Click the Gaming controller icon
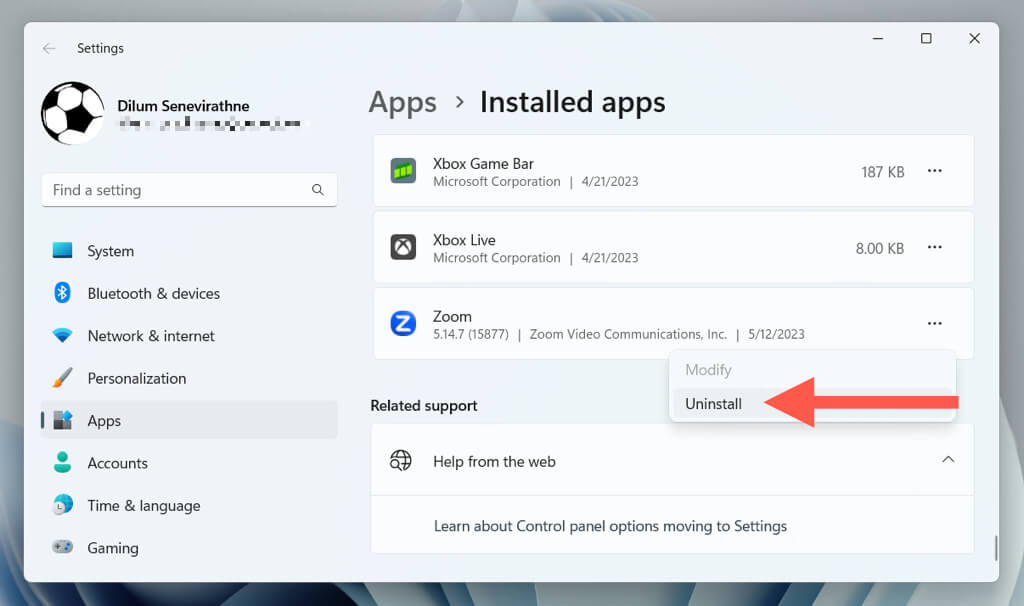1024x606 pixels. coord(62,547)
